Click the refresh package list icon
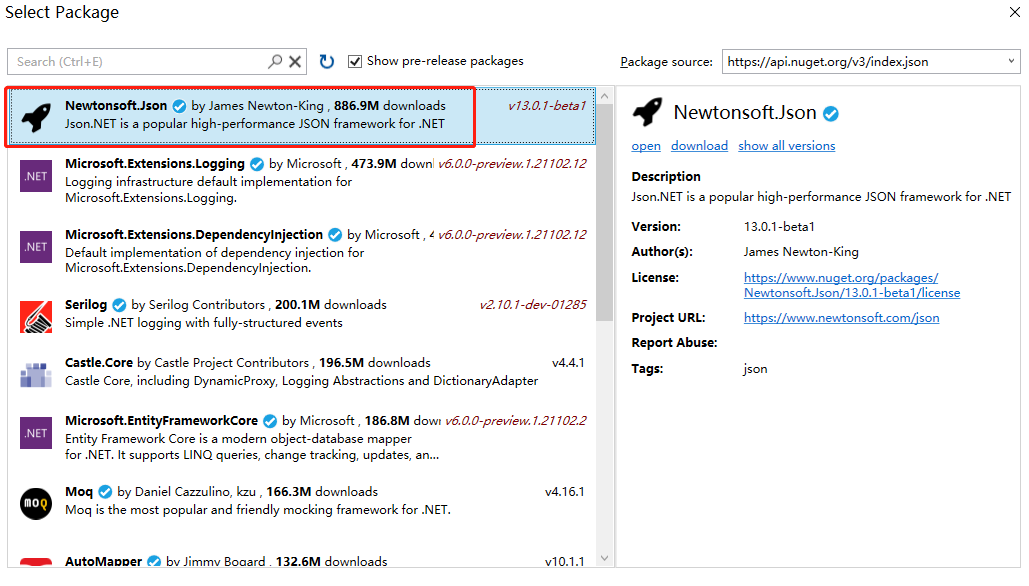 tap(326, 61)
